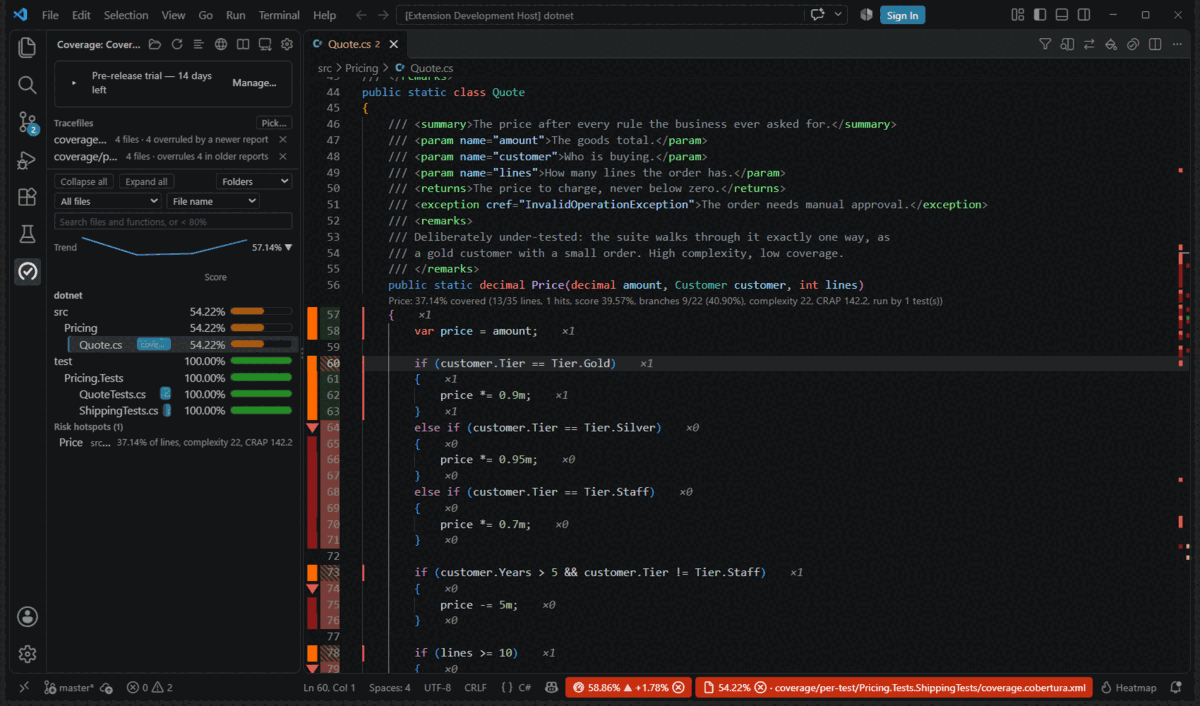Click the filter funnel icon in editor toolbar
Image resolution: width=1200 pixels, height=706 pixels.
pyautogui.click(x=1045, y=44)
